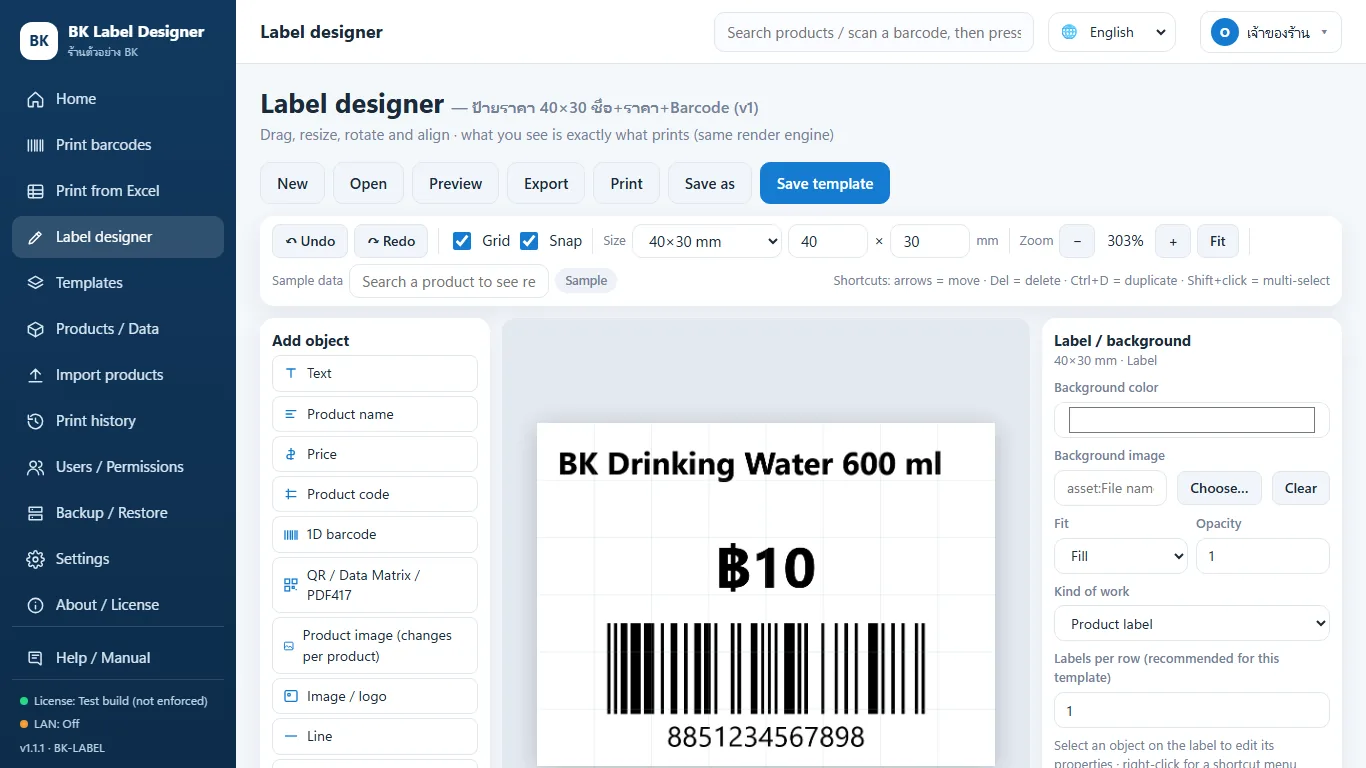Click the label height field 30
1366x768 pixels.
(930, 241)
